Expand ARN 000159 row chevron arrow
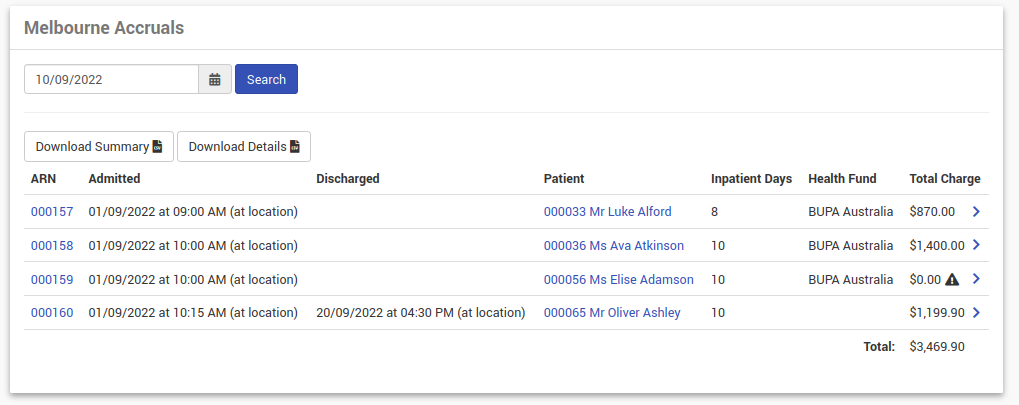 pos(976,279)
